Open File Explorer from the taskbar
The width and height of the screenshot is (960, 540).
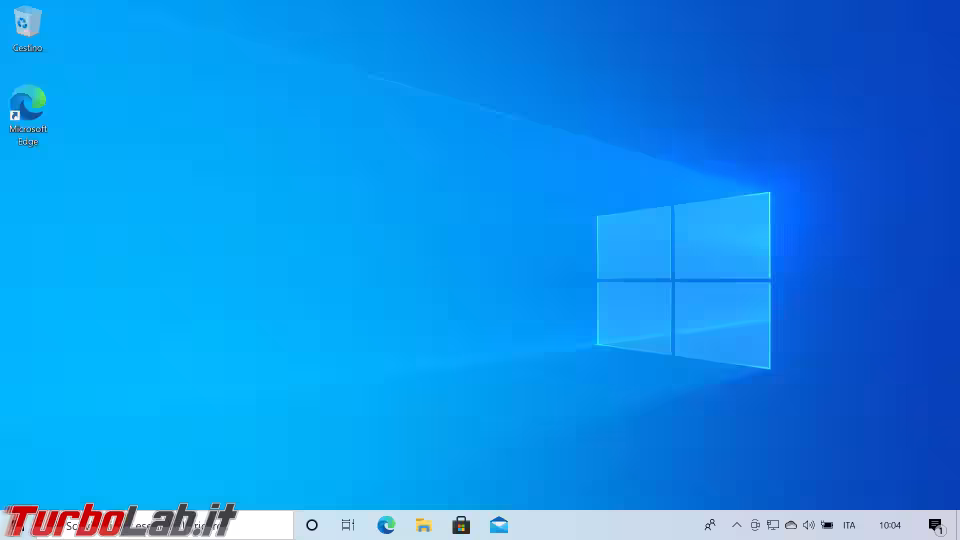pos(423,525)
